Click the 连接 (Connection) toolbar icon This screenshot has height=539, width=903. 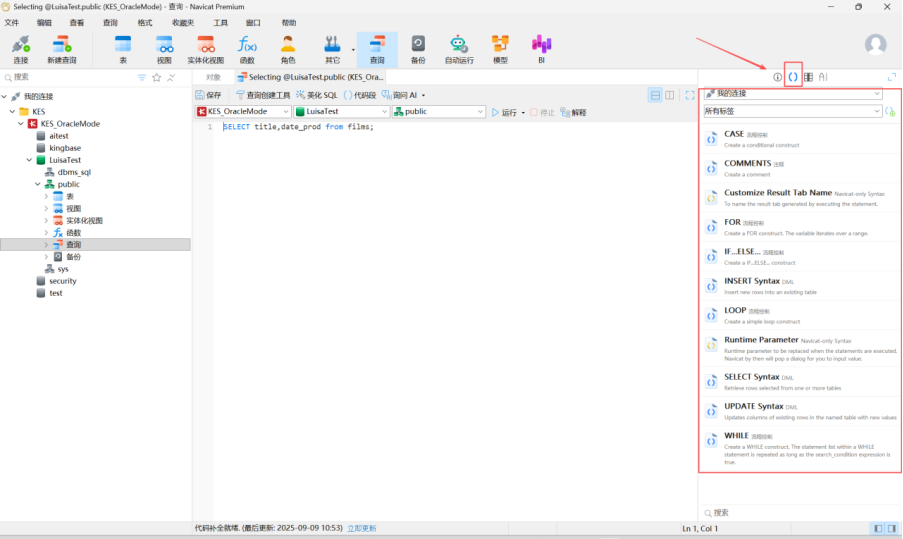21,48
